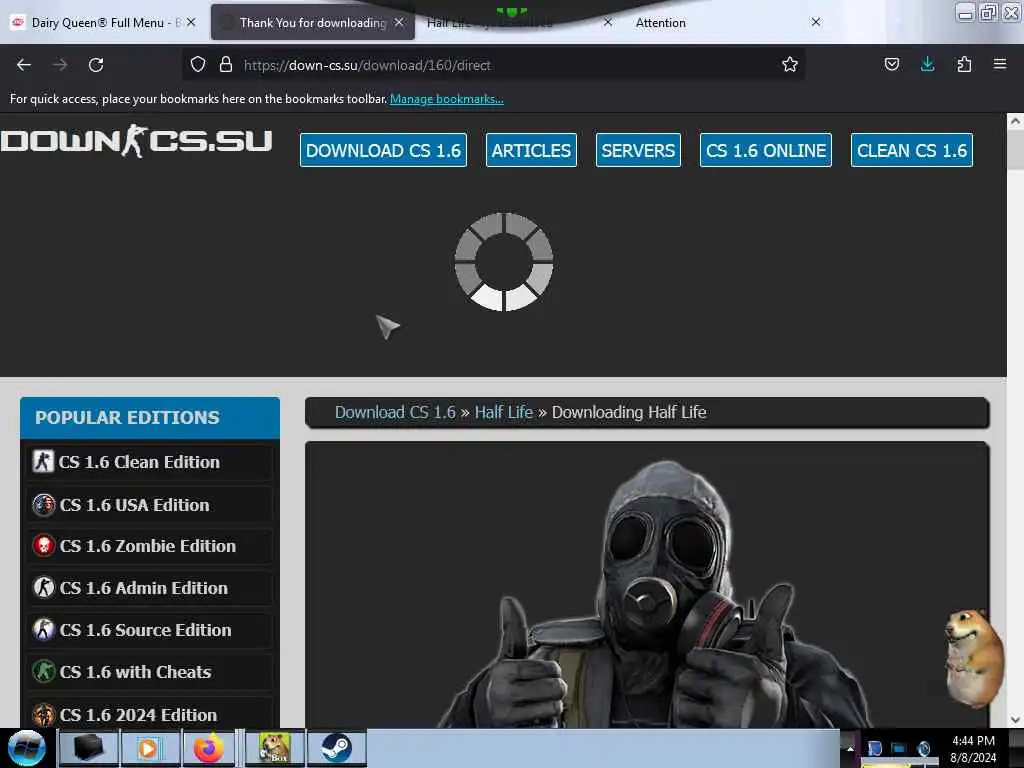1024x768 pixels.
Task: Show hidden system tray icons arrow
Action: click(x=850, y=748)
